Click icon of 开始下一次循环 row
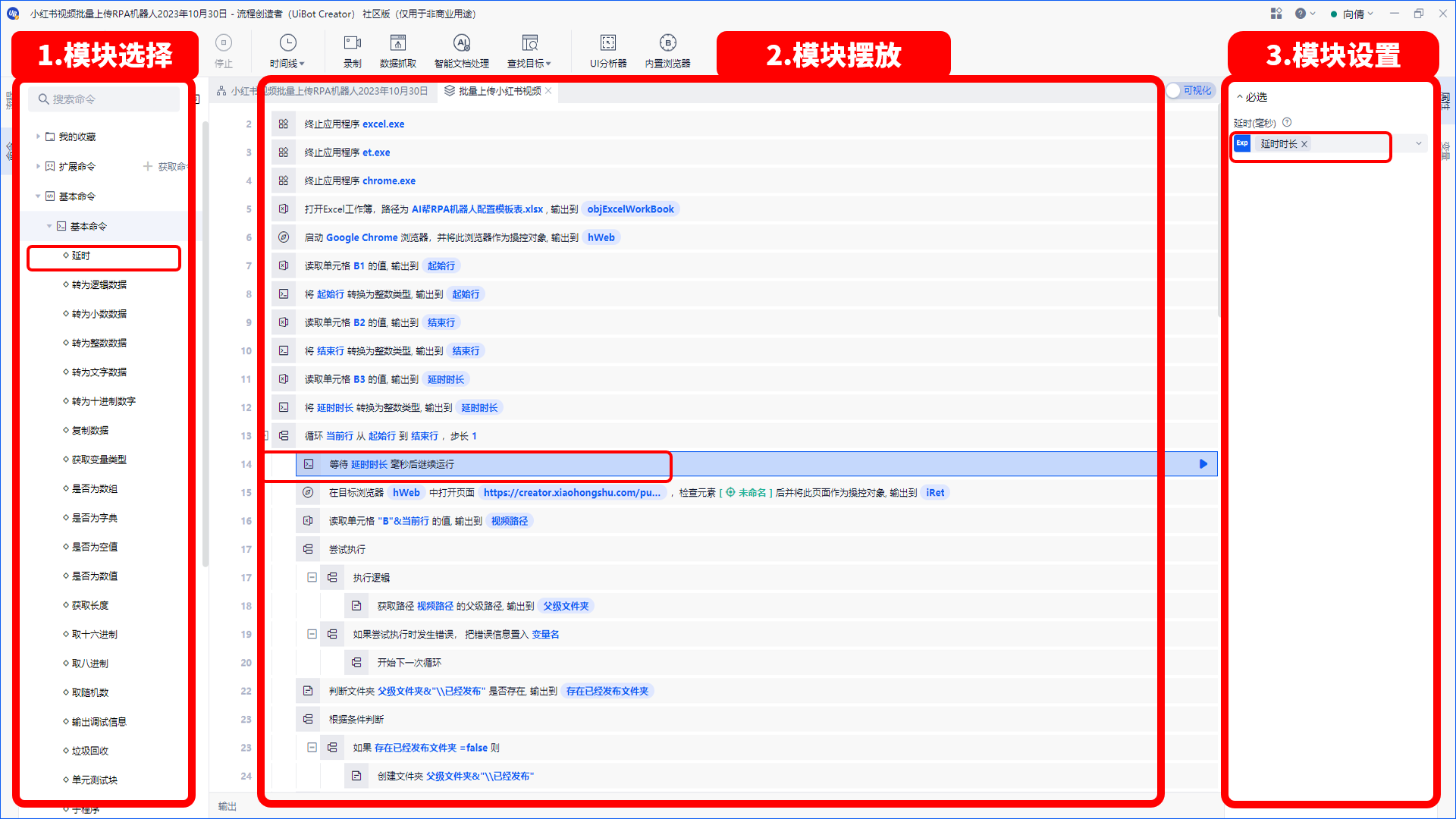The image size is (1456, 819). click(x=356, y=663)
